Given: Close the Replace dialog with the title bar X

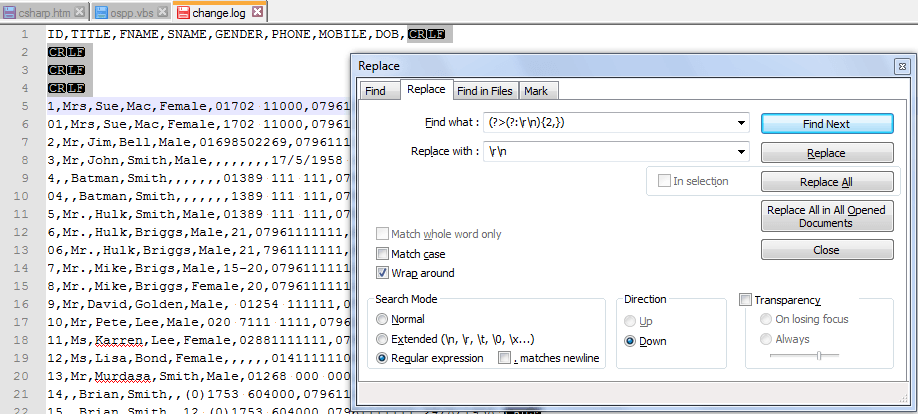Looking at the screenshot, I should pos(901,66).
